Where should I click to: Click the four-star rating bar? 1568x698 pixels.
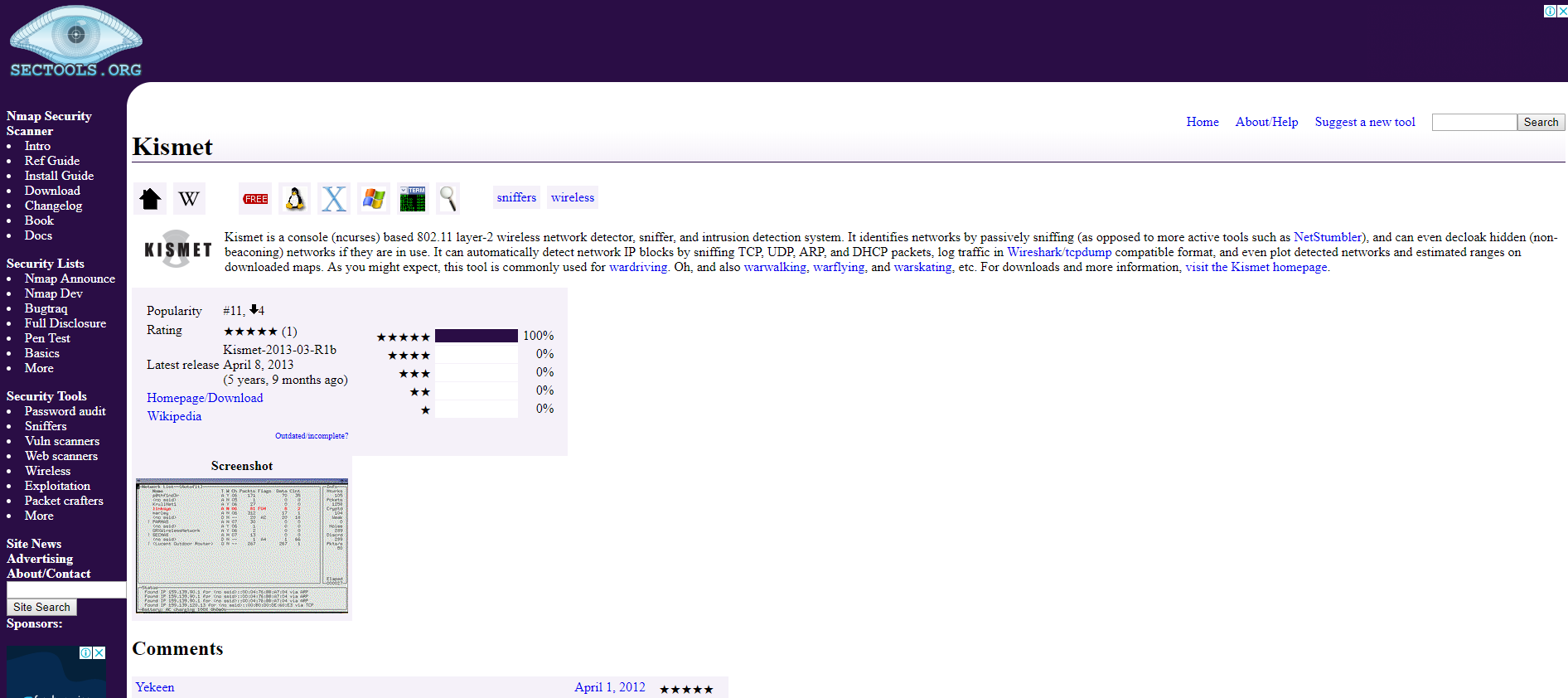(477, 354)
